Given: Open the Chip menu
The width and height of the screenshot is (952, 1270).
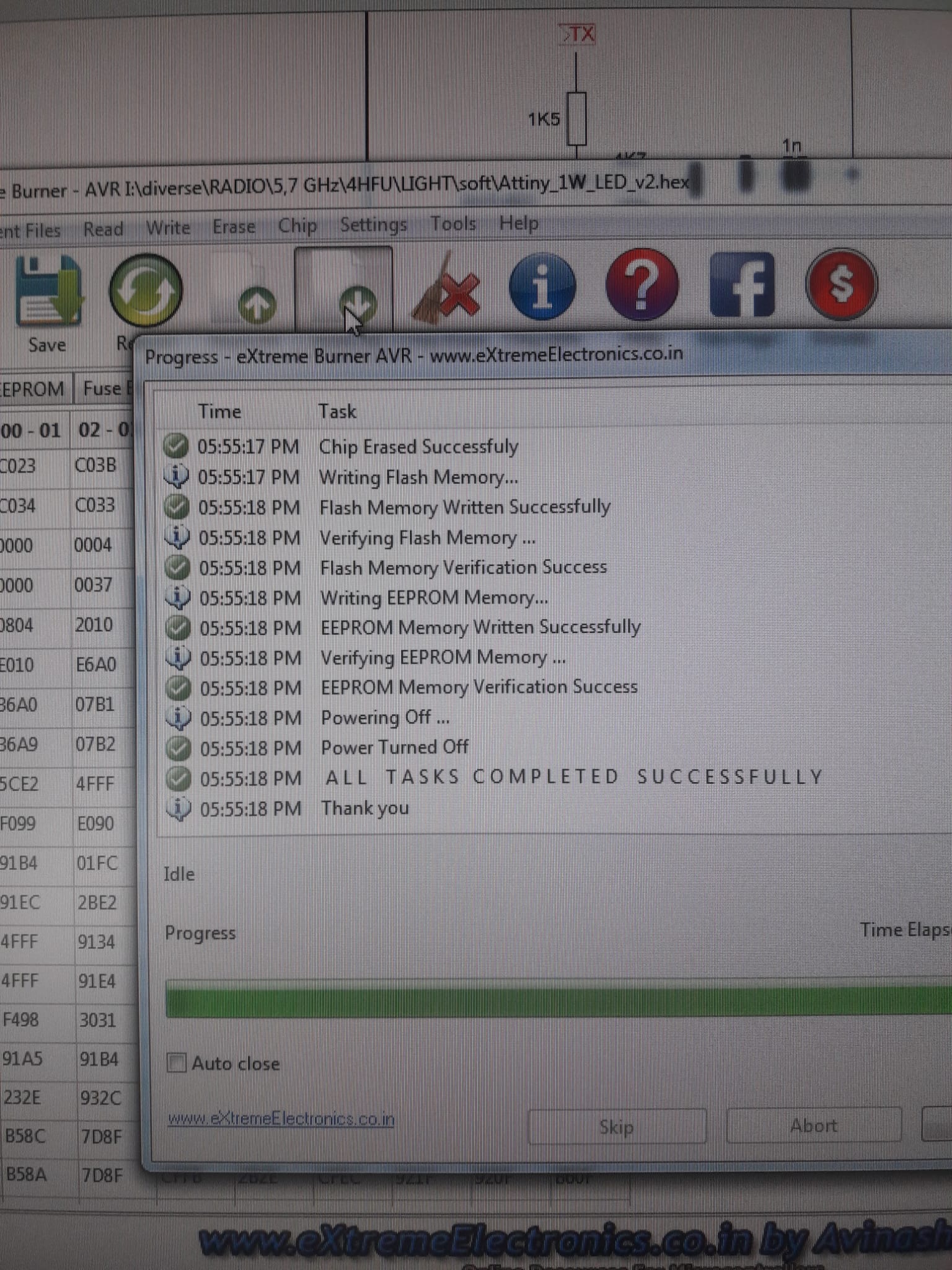Looking at the screenshot, I should click(297, 225).
